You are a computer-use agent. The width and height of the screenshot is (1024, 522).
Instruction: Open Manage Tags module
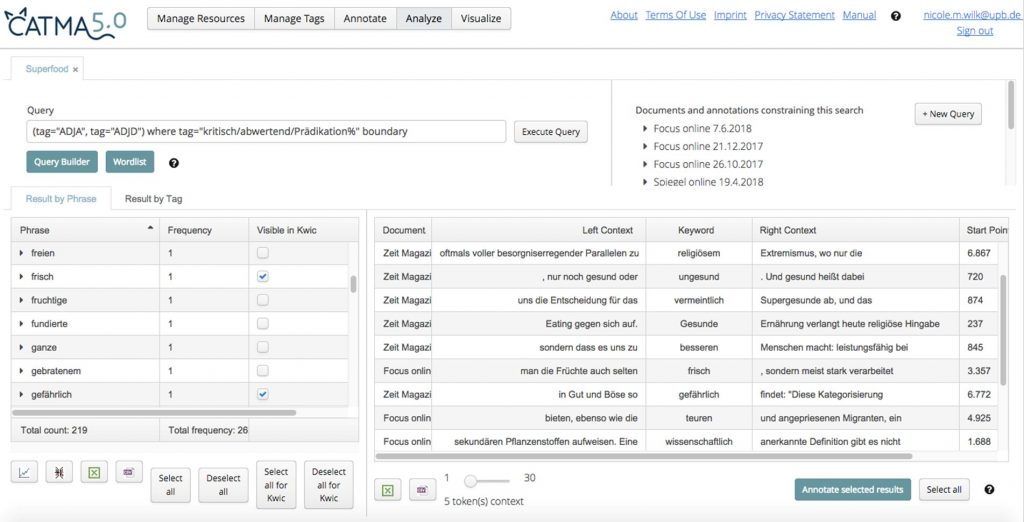pos(294,18)
